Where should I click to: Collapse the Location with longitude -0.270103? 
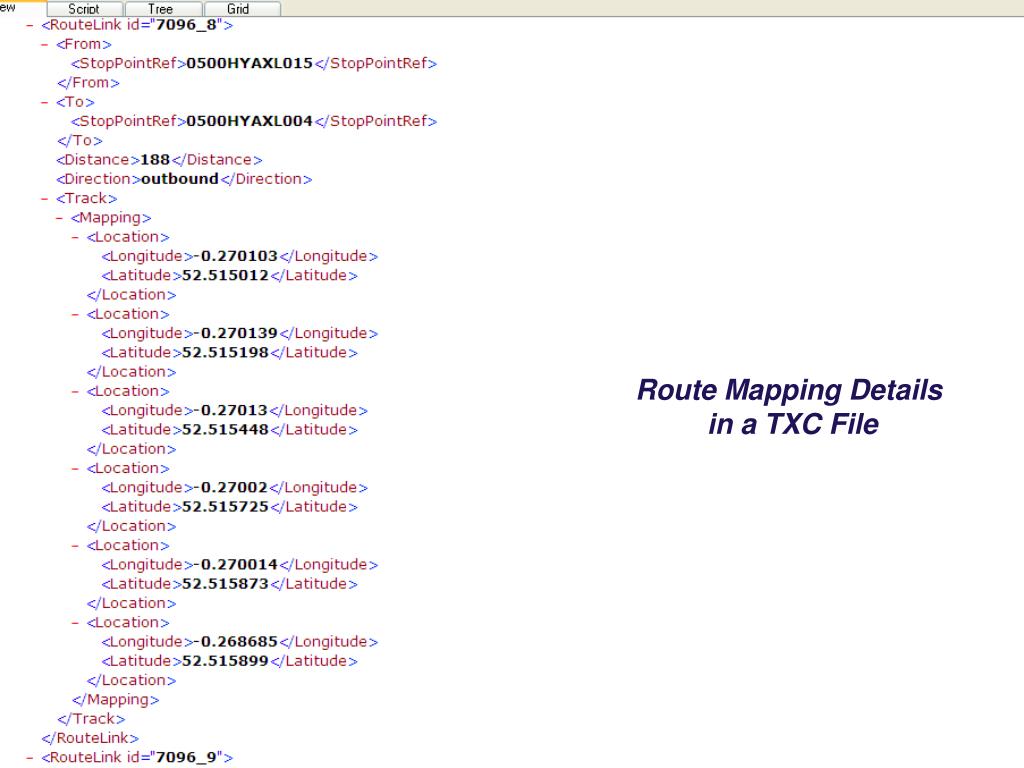point(75,237)
